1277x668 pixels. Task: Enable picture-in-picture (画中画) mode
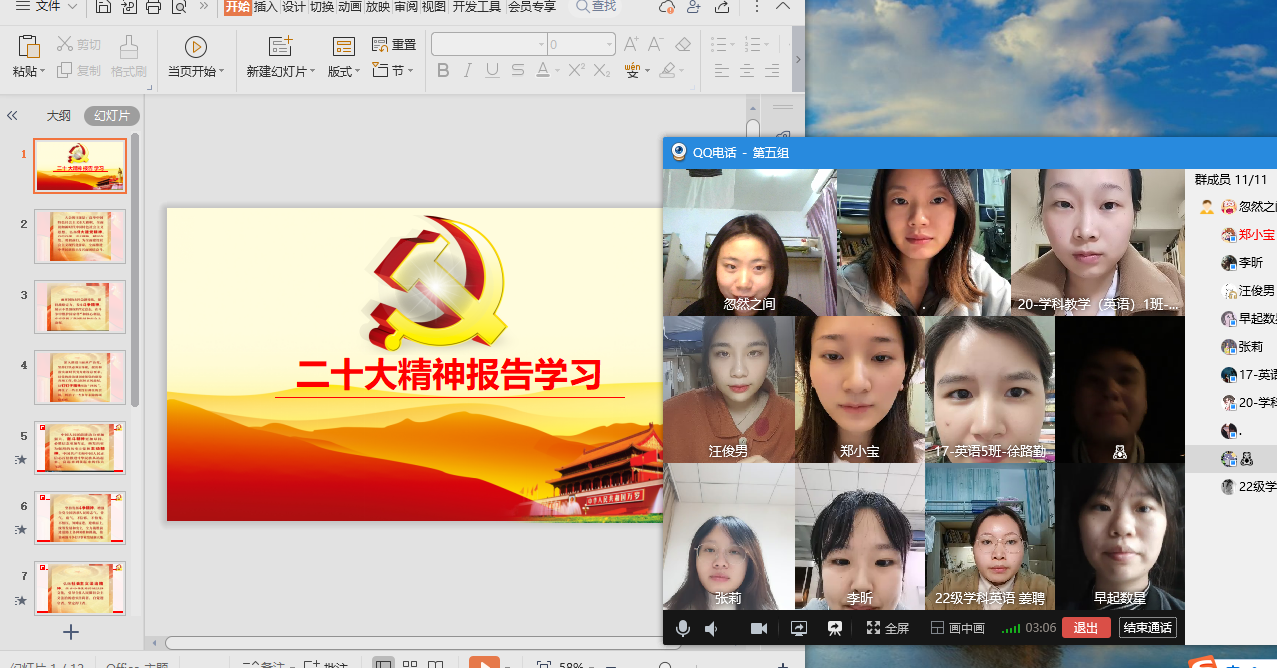[957, 628]
